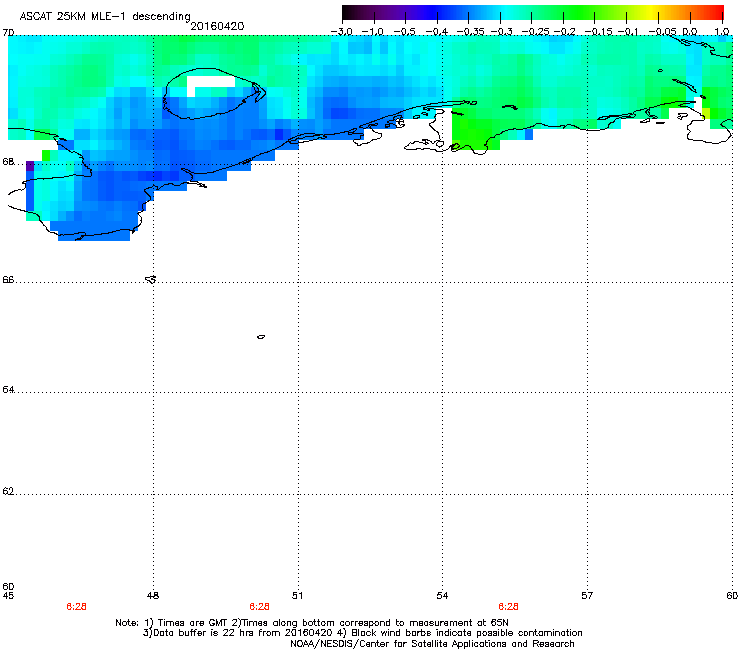Select the "-0.2" color scale label

pyautogui.click(x=565, y=32)
